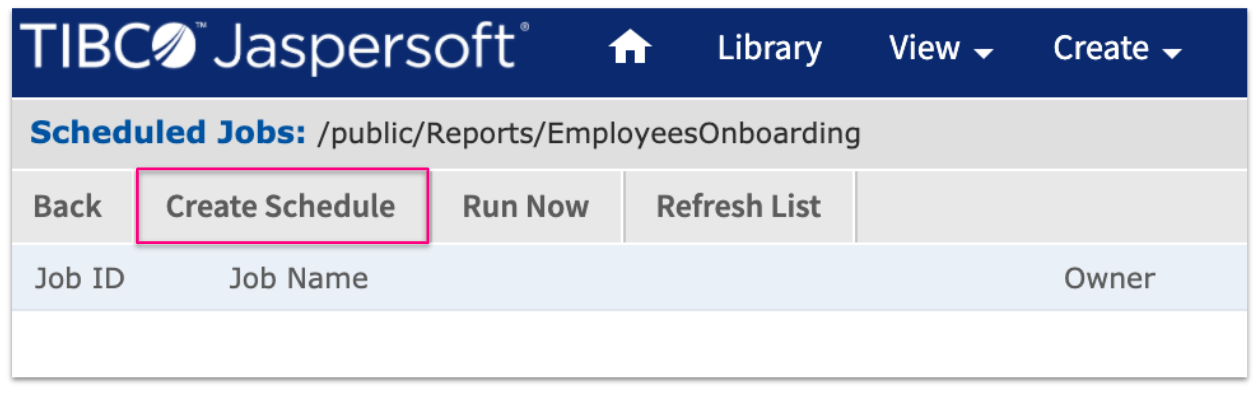1257x398 pixels.
Task: Click the /public/Reports/EmployeesOnboarding path text
Action: tap(588, 133)
